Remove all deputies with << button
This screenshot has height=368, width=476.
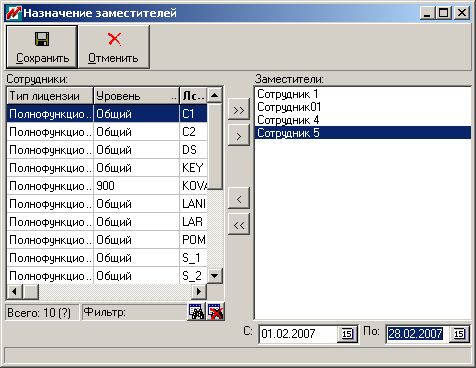(239, 225)
